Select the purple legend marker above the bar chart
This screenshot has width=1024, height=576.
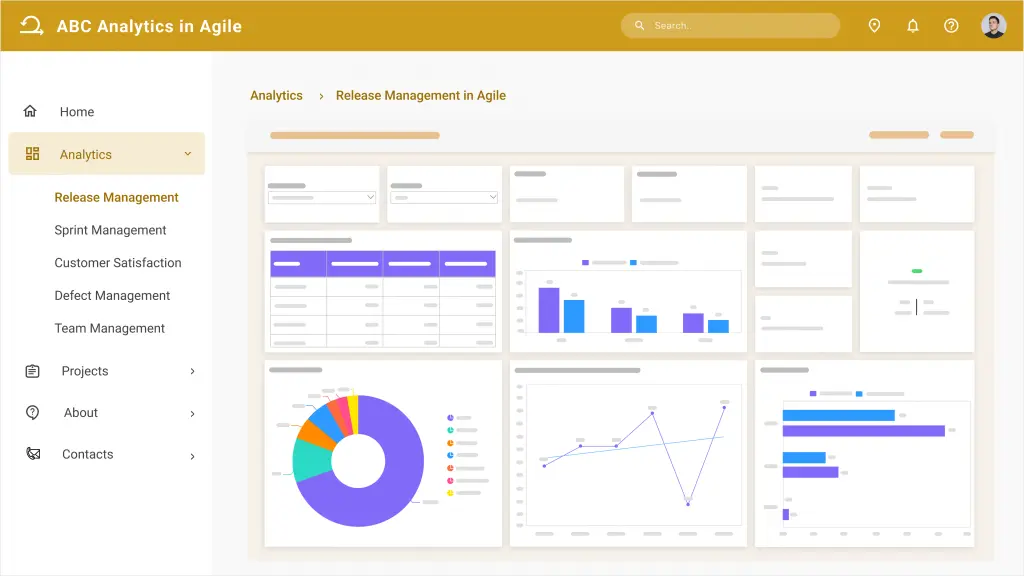pos(584,261)
